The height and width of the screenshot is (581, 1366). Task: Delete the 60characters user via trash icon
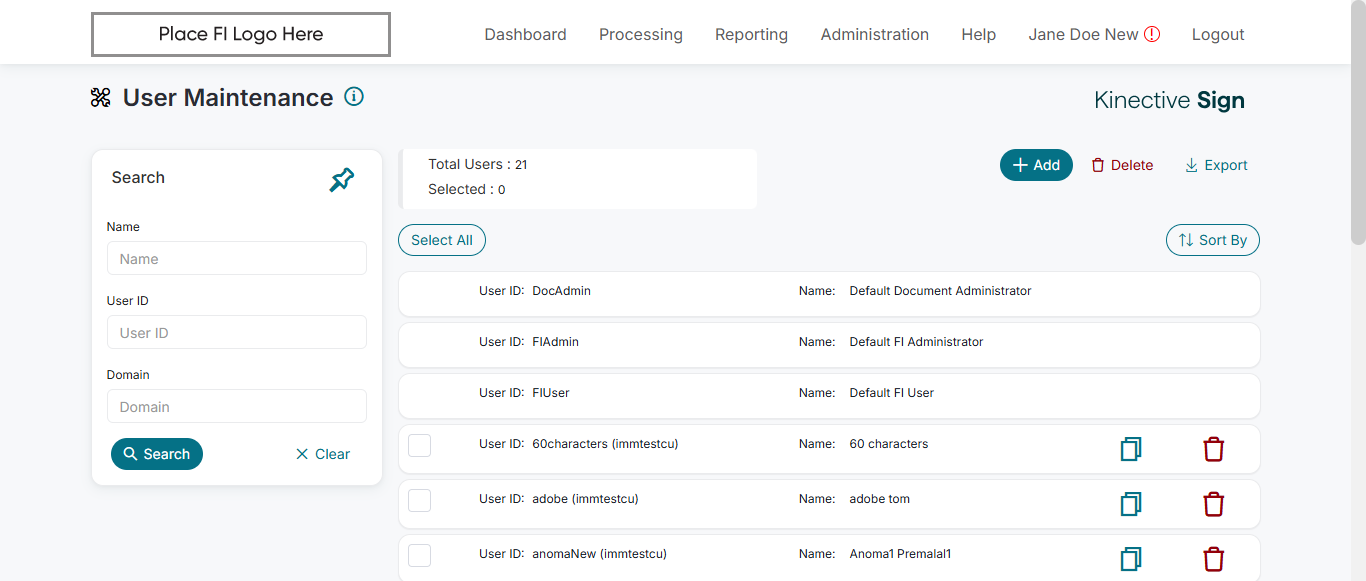[x=1213, y=449]
